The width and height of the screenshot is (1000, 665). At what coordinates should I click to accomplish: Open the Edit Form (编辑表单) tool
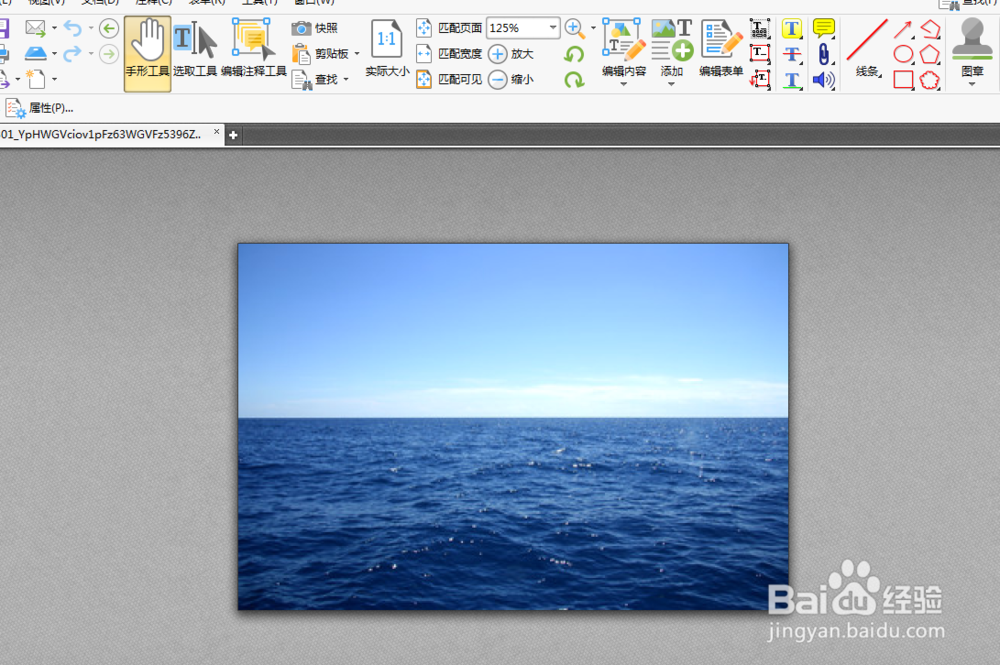pyautogui.click(x=721, y=48)
